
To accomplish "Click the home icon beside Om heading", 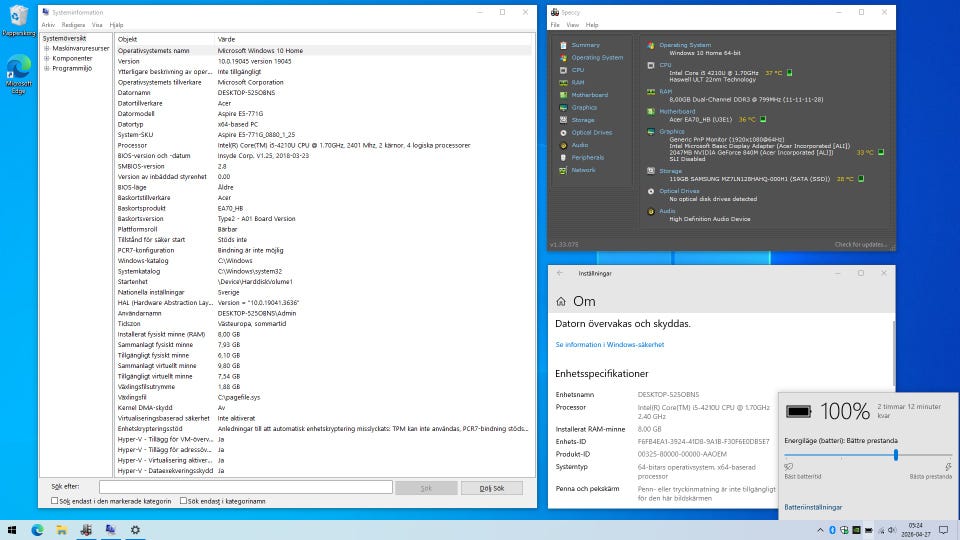I will click(561, 301).
